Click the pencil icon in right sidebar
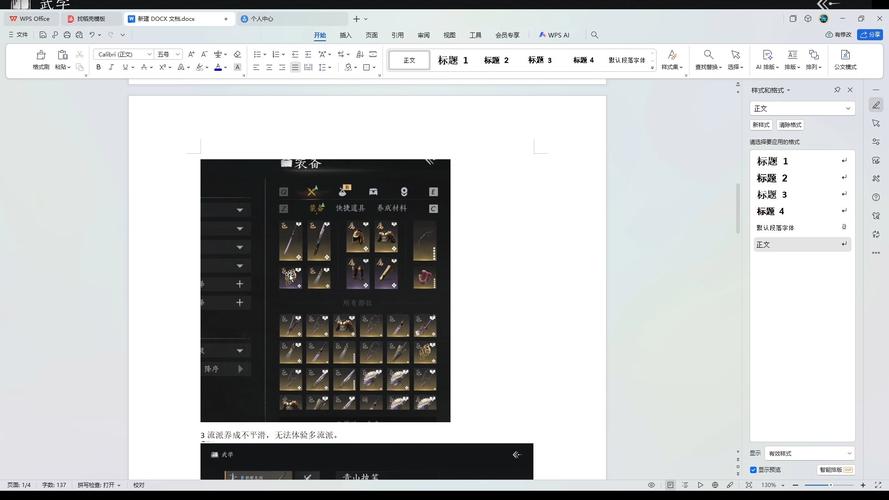This screenshot has width=889, height=500. coord(876,105)
